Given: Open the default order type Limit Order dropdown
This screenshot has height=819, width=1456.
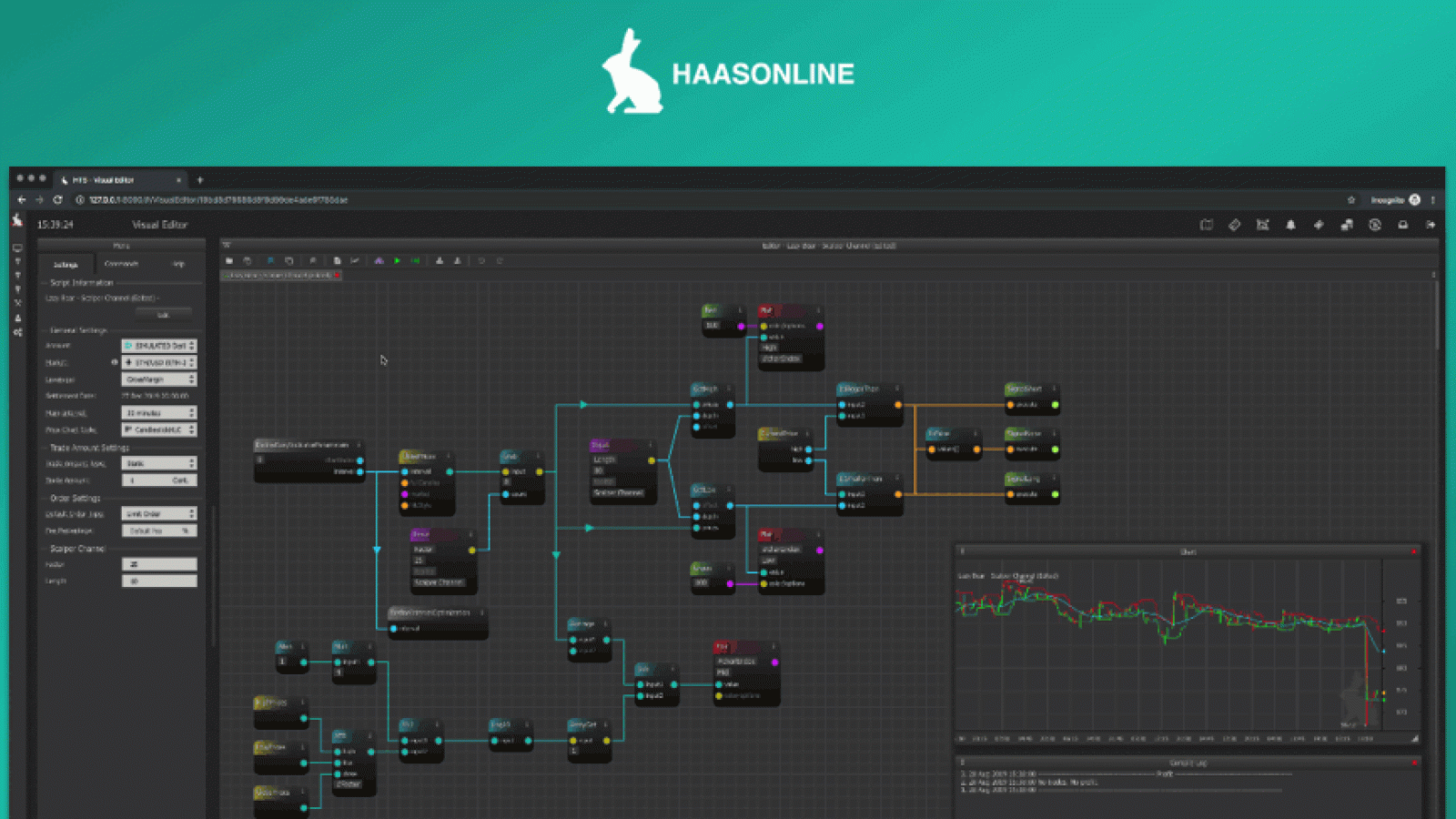Looking at the screenshot, I should click(x=159, y=514).
